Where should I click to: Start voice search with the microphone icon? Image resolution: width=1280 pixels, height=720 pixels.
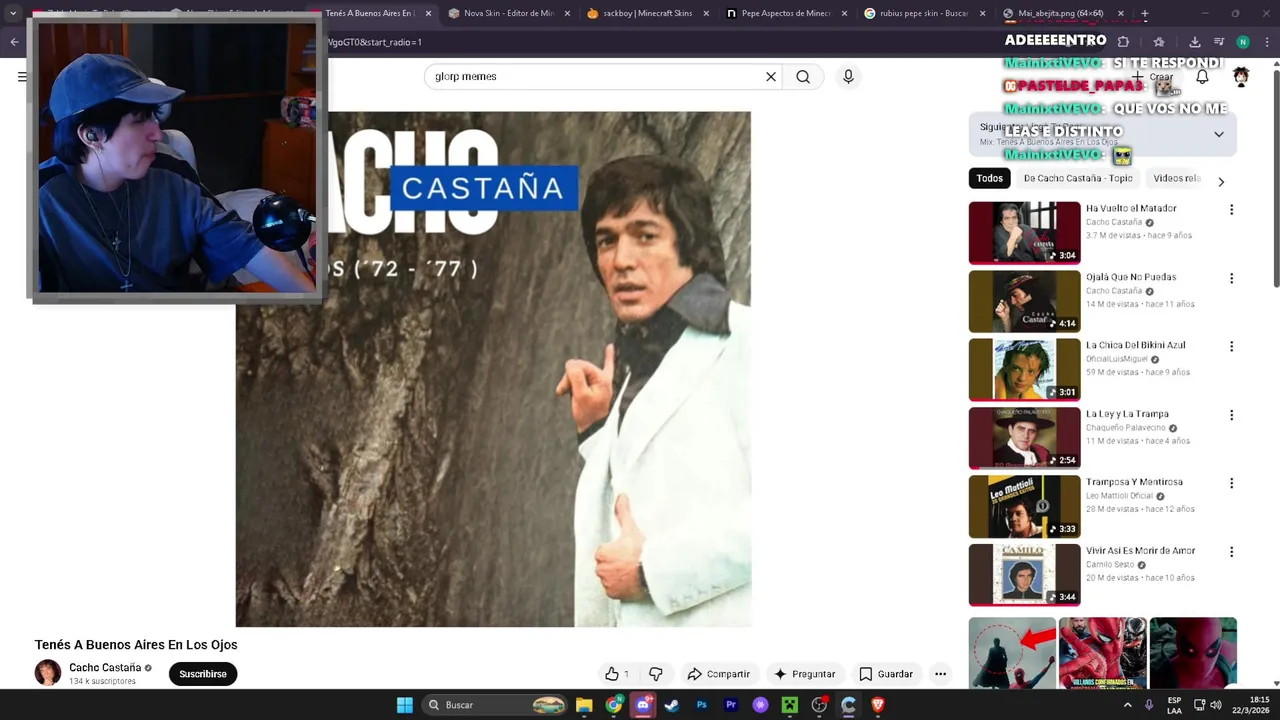click(848, 77)
